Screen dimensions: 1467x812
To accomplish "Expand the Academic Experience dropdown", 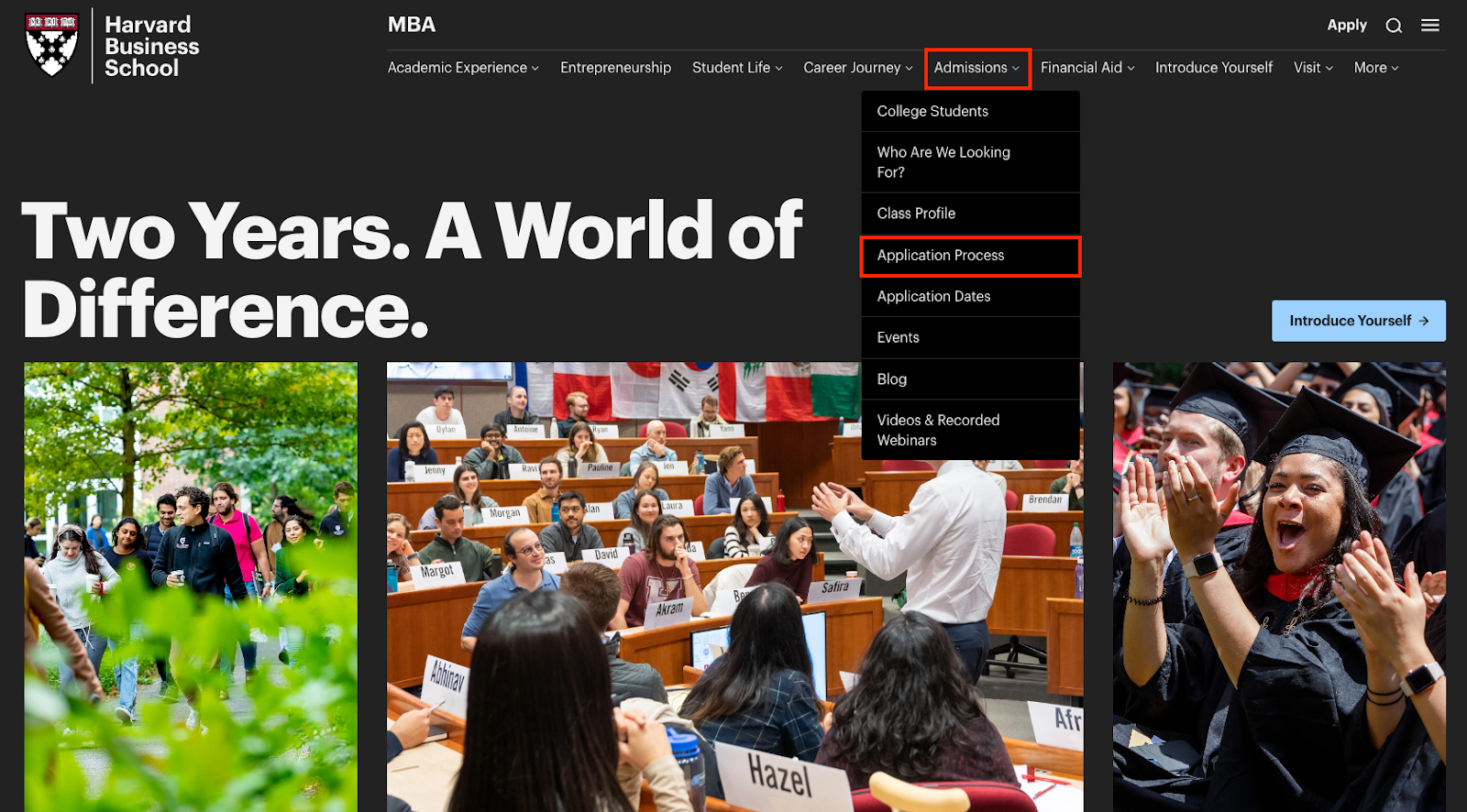I will [x=463, y=68].
